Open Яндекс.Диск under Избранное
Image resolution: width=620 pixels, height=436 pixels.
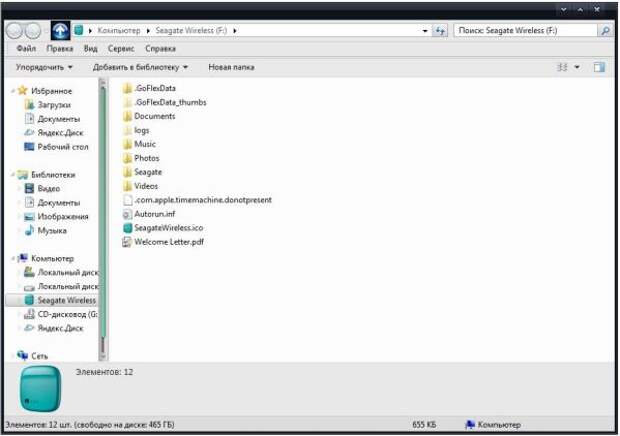(x=60, y=132)
